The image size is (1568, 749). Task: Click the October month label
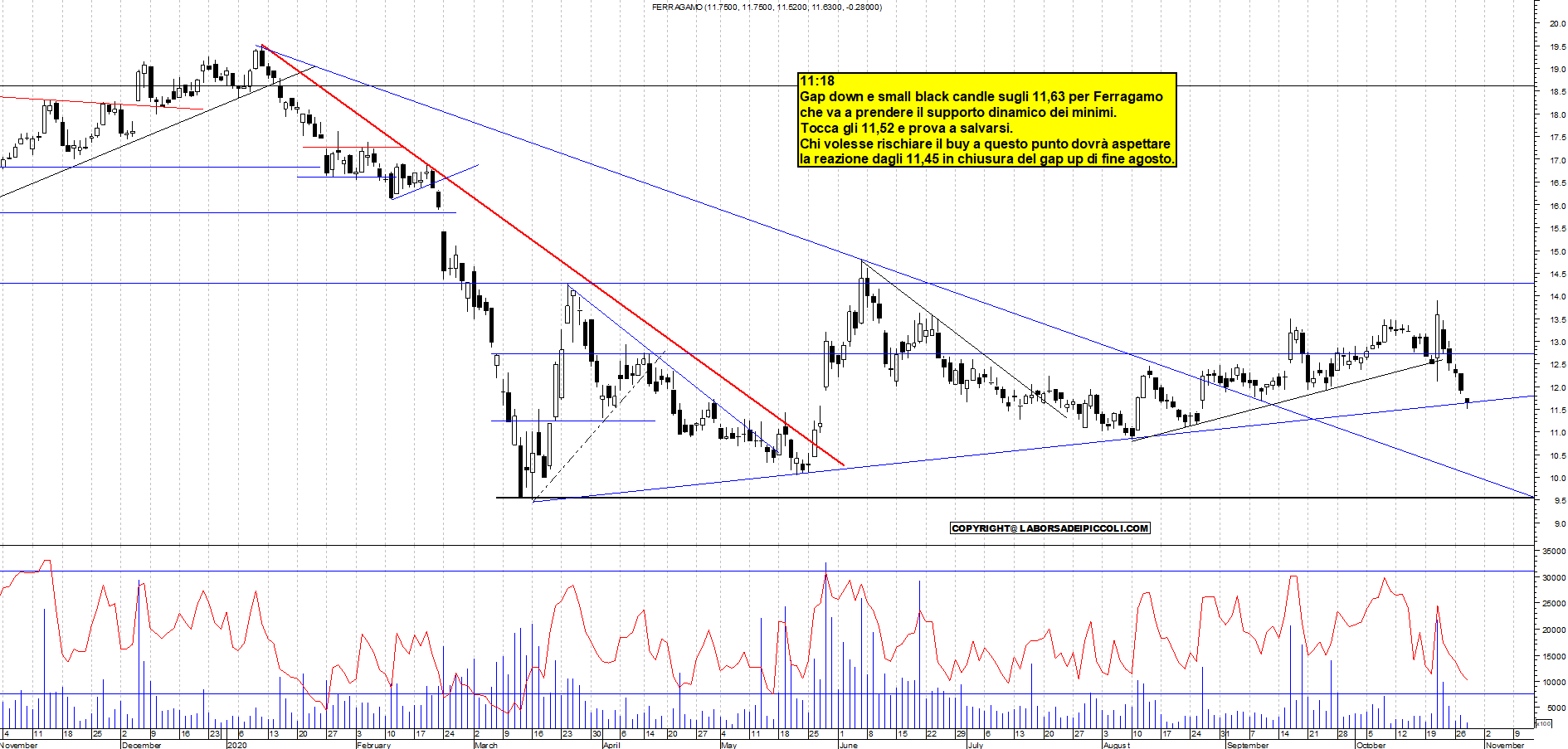tap(1371, 745)
